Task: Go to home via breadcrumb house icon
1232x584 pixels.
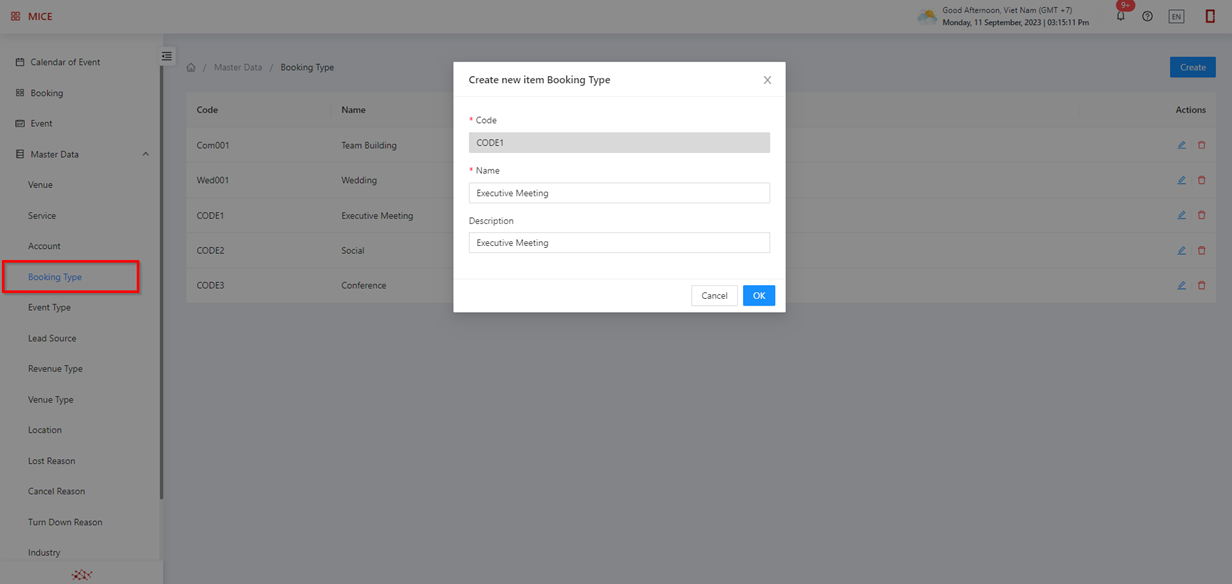Action: tap(191, 68)
